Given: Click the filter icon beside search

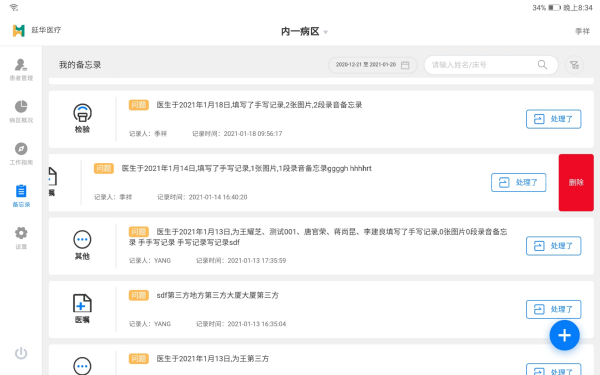Looking at the screenshot, I should [x=574, y=65].
